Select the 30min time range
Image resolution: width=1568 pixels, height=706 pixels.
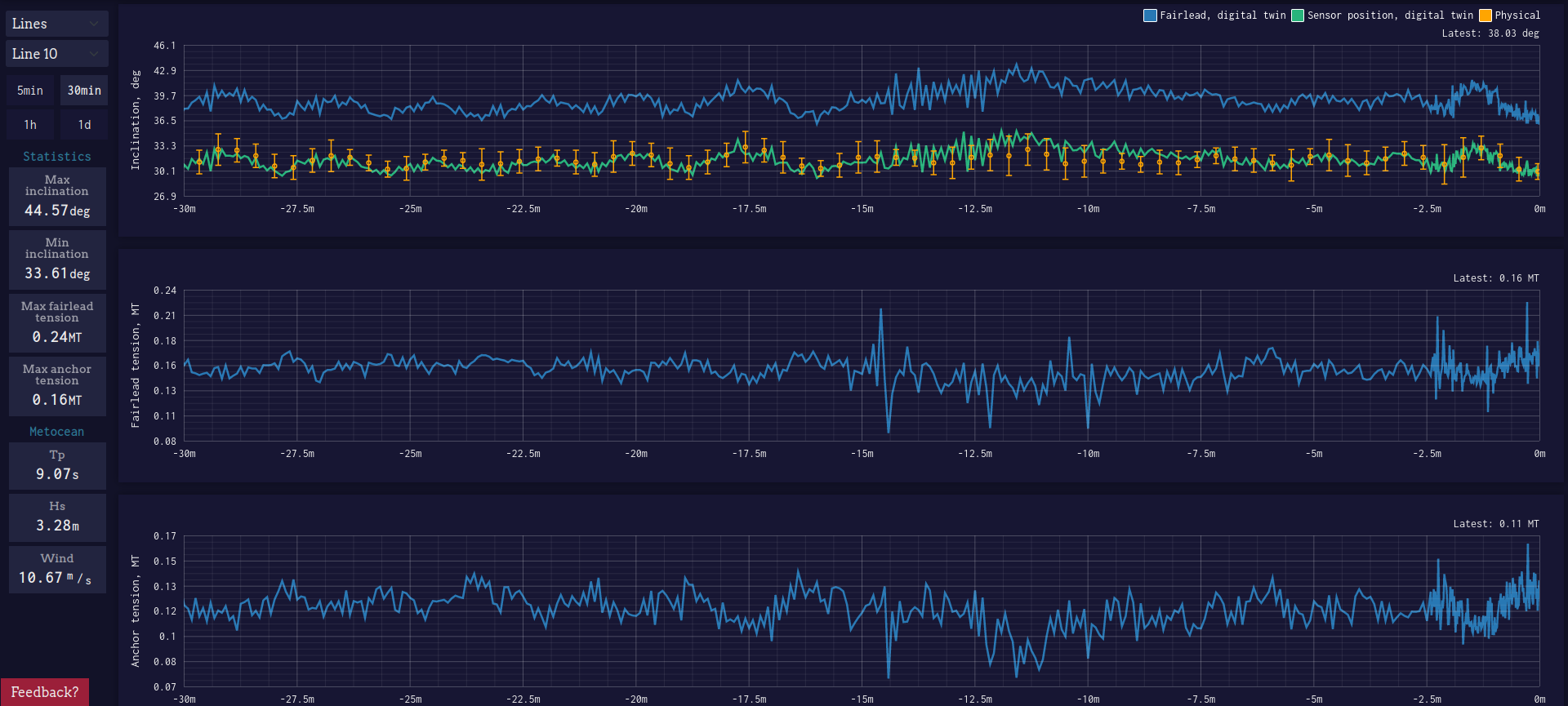click(x=84, y=91)
